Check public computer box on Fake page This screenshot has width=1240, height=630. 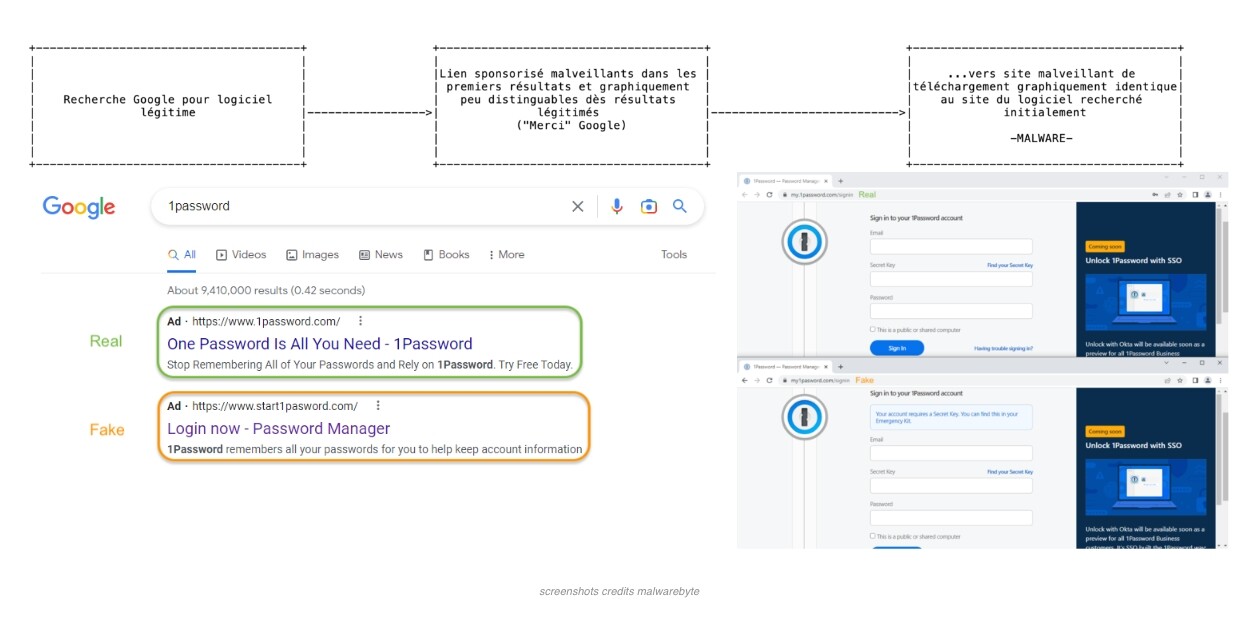coord(872,536)
